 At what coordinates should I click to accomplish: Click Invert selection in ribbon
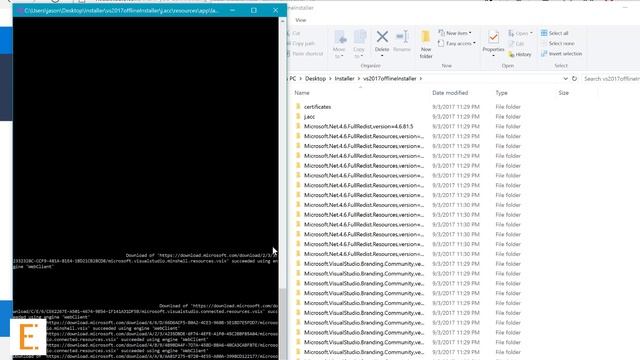(x=561, y=54)
